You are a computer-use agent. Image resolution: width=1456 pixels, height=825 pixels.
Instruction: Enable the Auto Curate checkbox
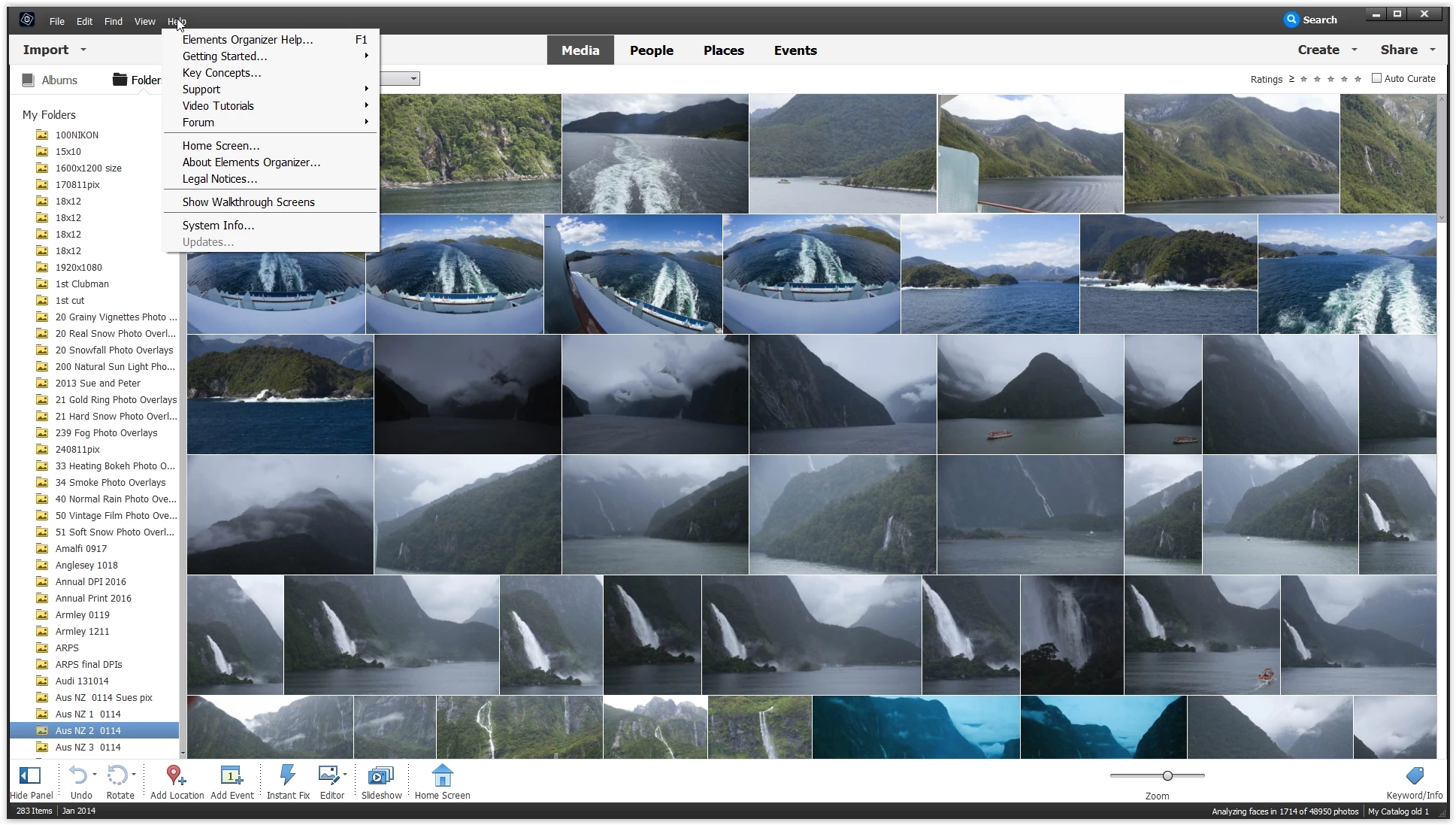1377,78
